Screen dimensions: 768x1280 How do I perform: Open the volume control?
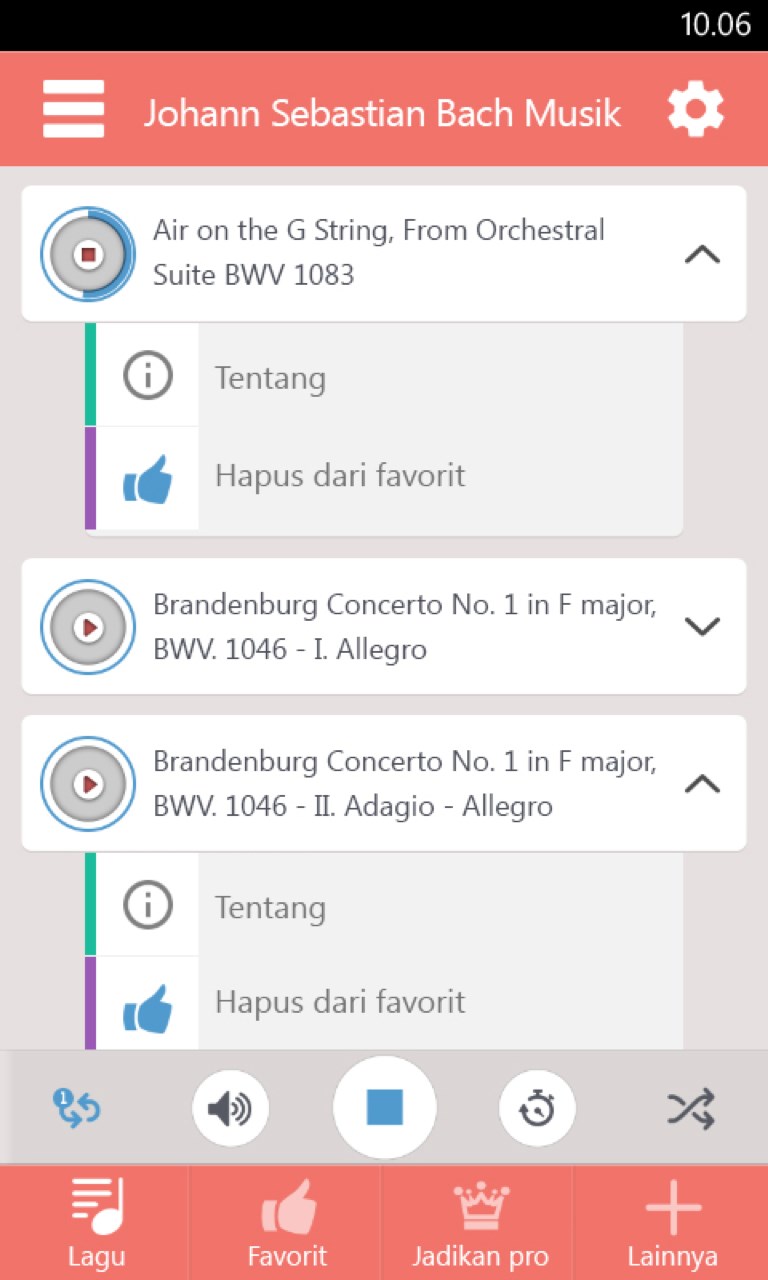pyautogui.click(x=230, y=1108)
